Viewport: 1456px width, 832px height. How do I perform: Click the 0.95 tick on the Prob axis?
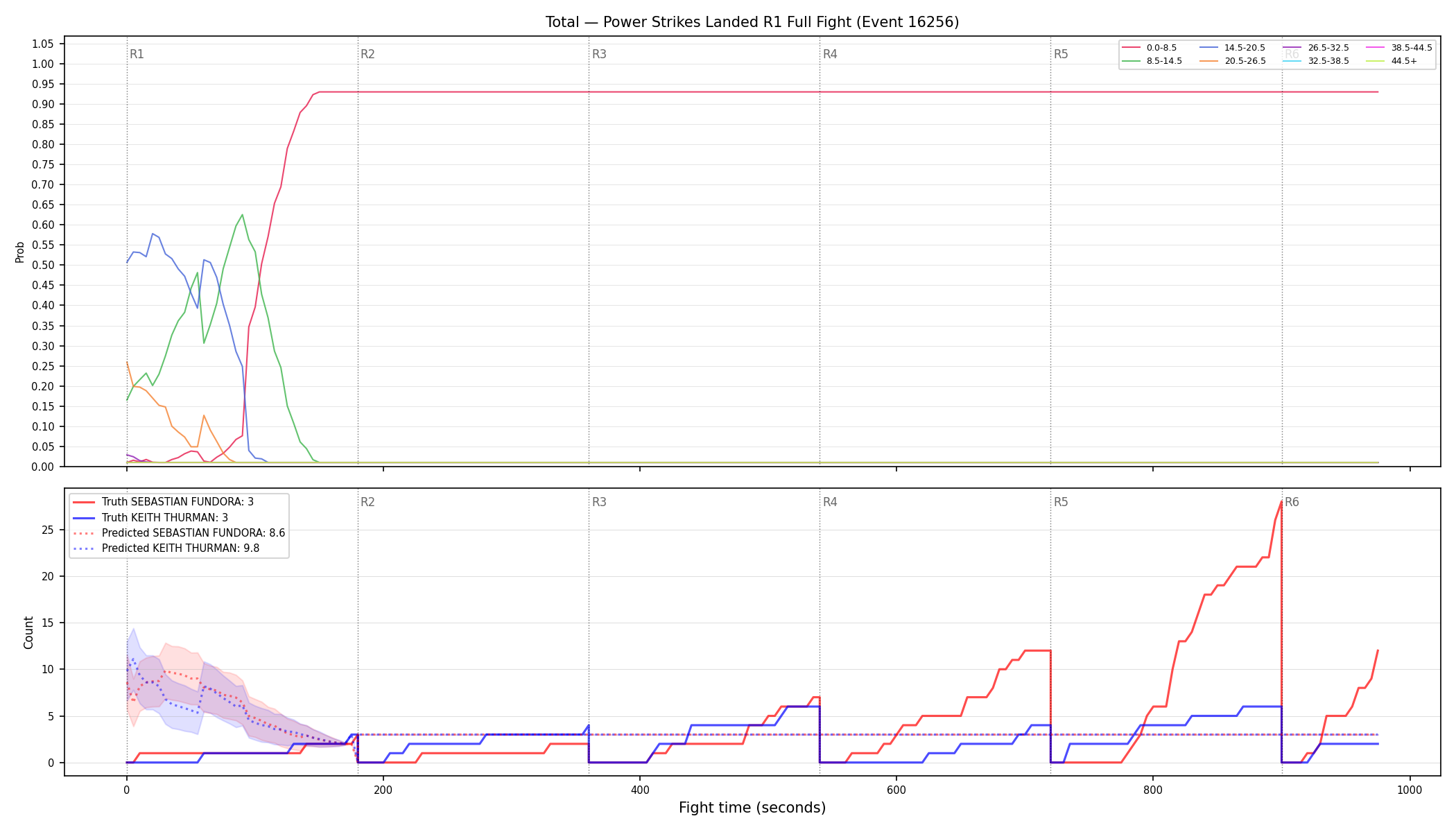(42, 84)
